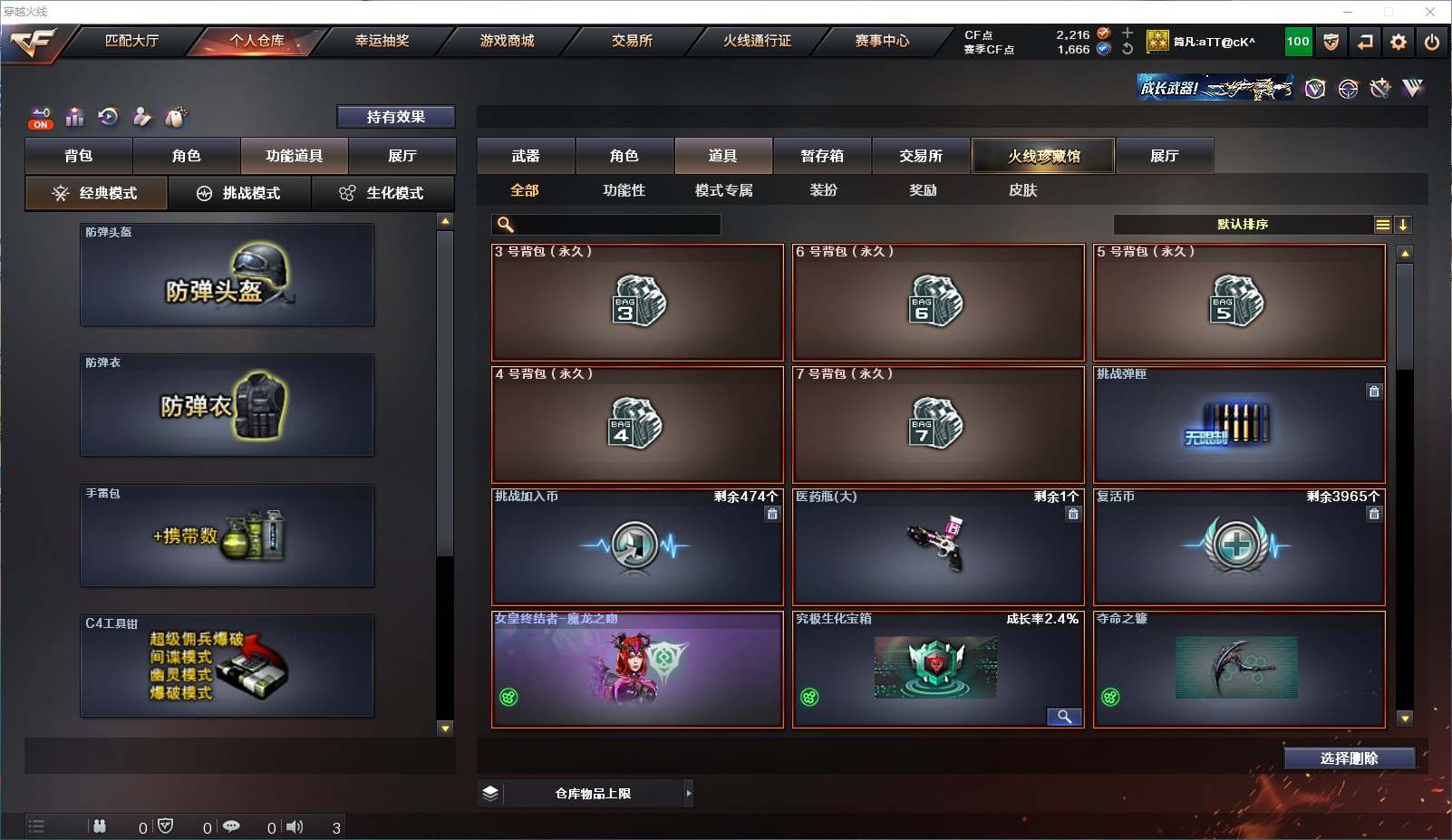Click the dog tag icon
The height and width of the screenshot is (840, 1452).
(x=176, y=117)
